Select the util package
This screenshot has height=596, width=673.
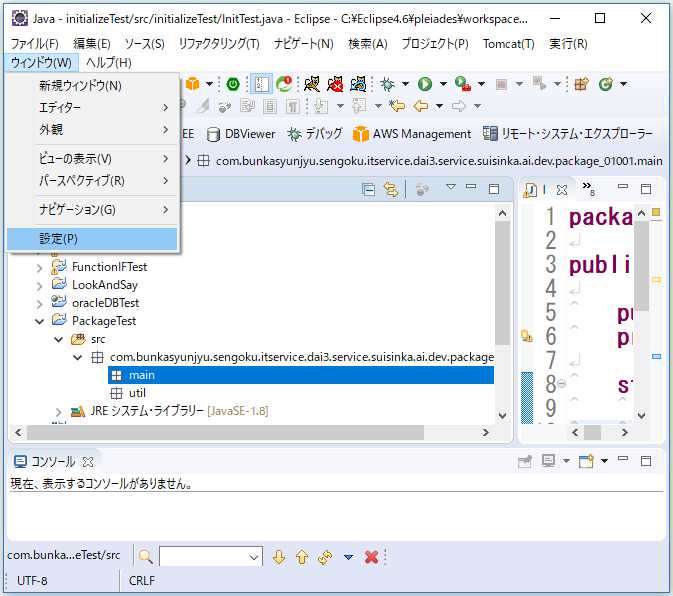[137, 393]
